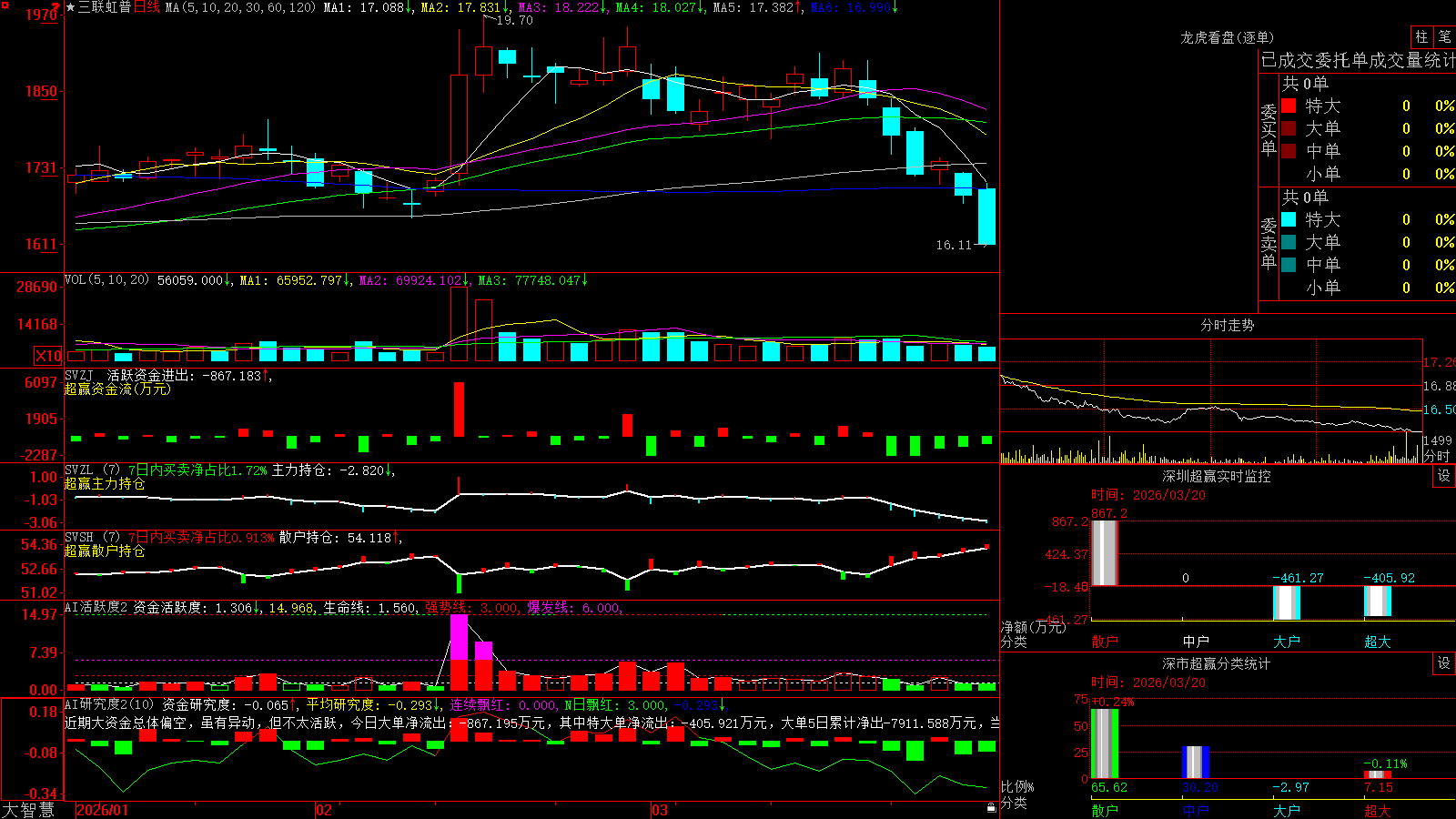This screenshot has height=819, width=1456.
Task: Click teal 大单 swatch in 委卖单
Action: point(1289,242)
